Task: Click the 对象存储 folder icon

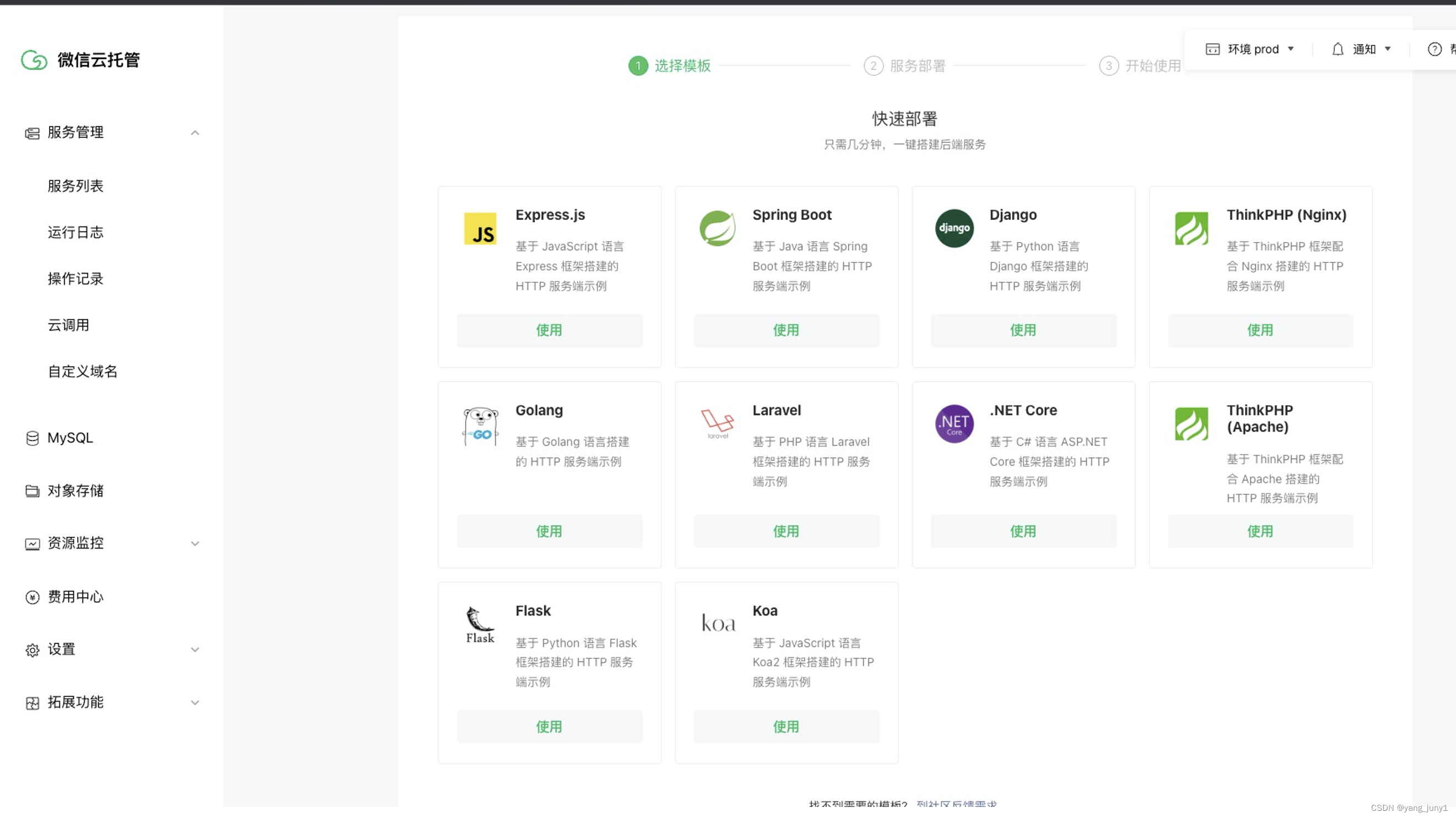Action: (32, 491)
